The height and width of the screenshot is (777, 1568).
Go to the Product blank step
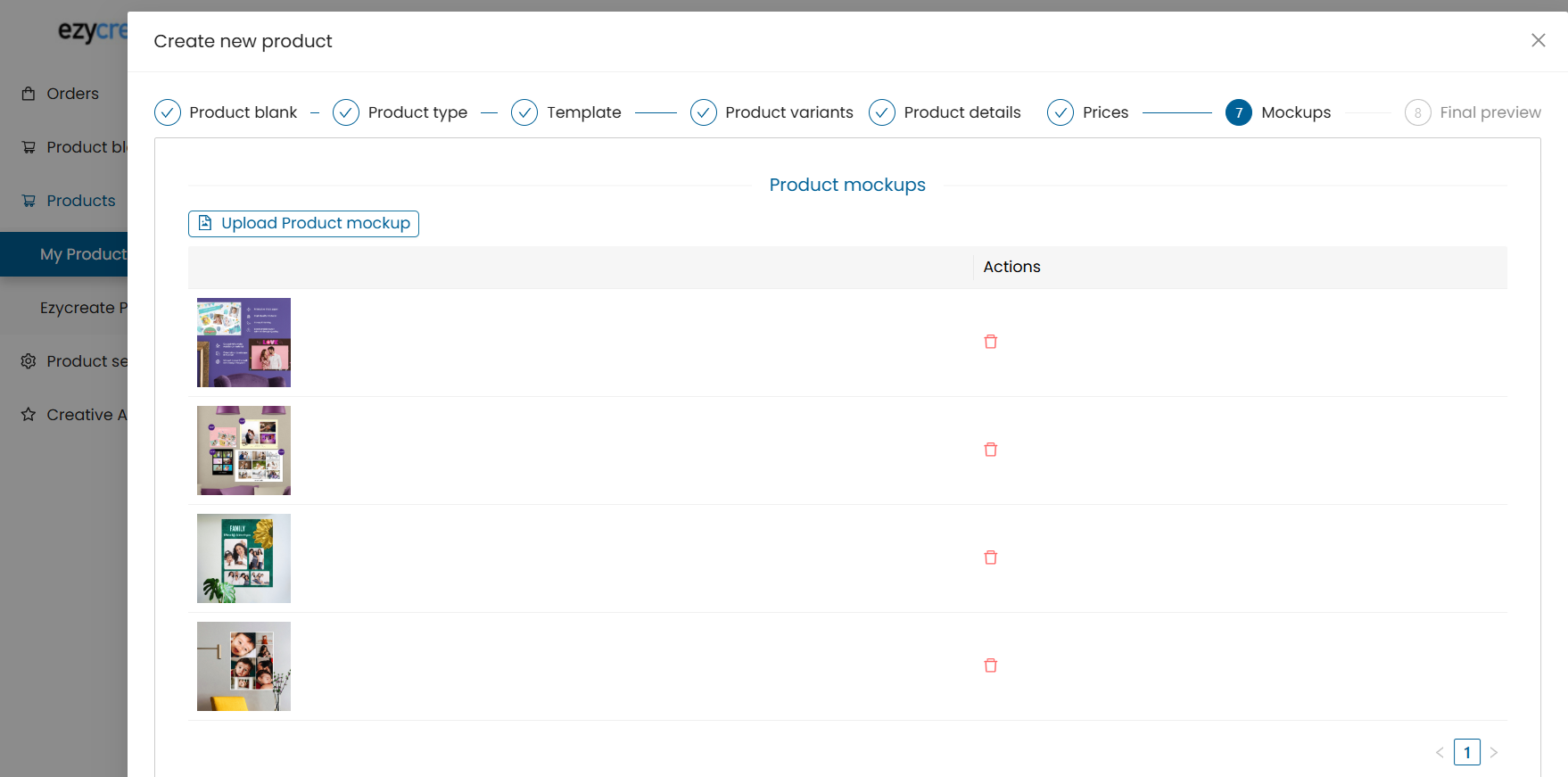click(x=226, y=112)
